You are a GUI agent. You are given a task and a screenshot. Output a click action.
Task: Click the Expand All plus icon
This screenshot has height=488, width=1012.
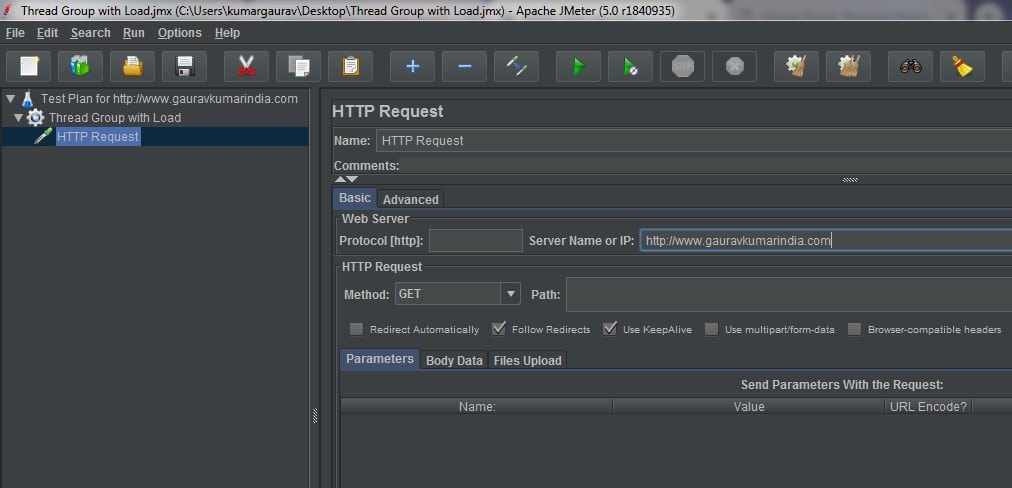pyautogui.click(x=412, y=67)
